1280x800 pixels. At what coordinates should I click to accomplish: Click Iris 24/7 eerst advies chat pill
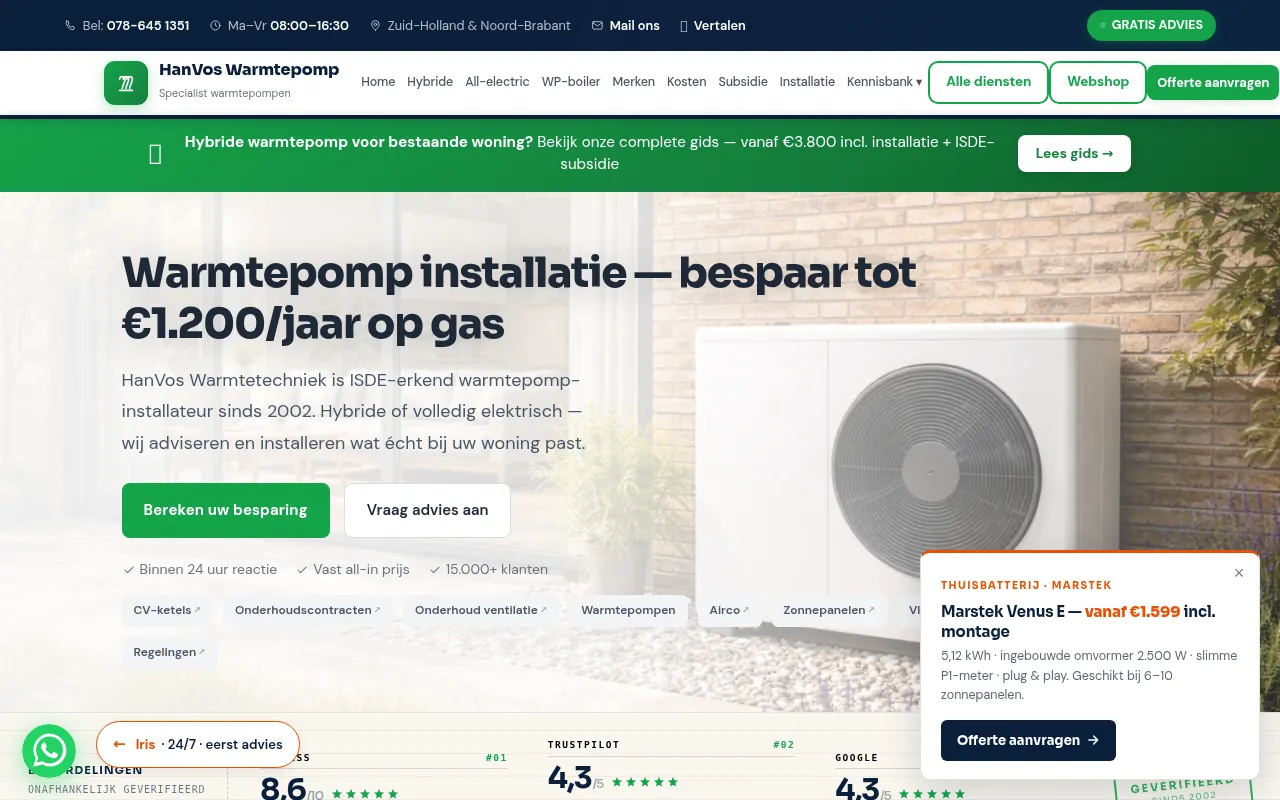tap(198, 744)
